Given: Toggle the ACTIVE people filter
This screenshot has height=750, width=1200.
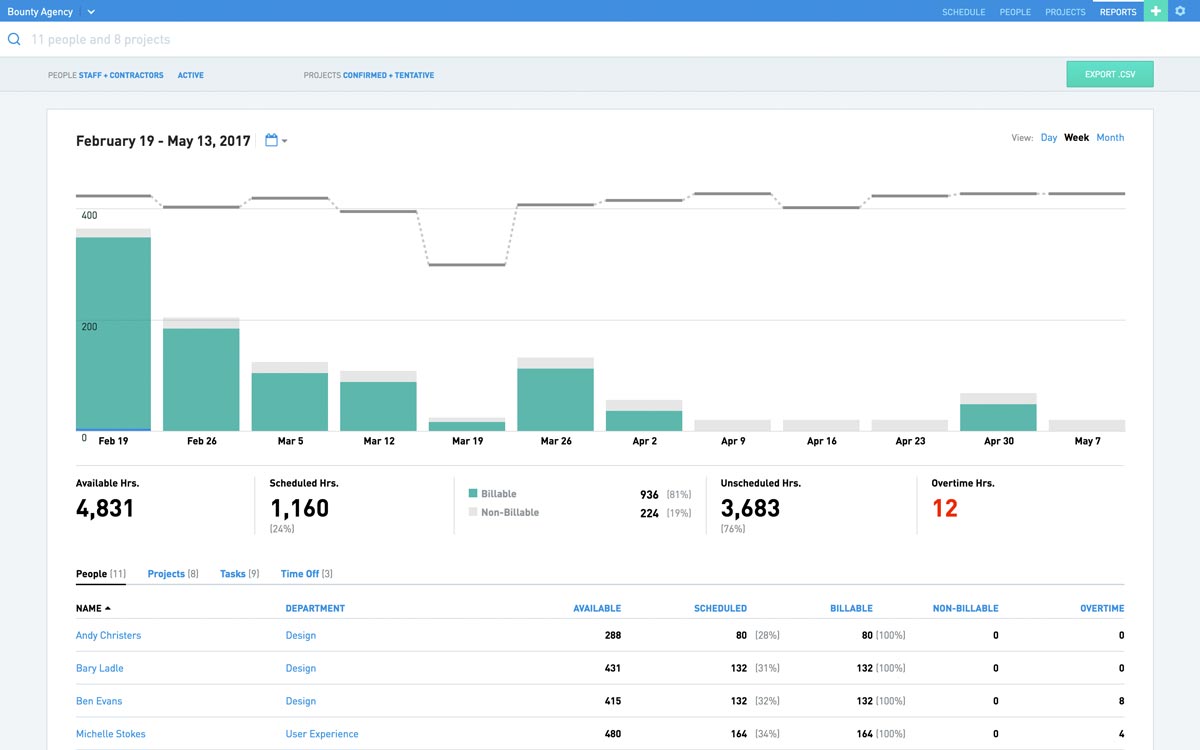Looking at the screenshot, I should [x=190, y=74].
